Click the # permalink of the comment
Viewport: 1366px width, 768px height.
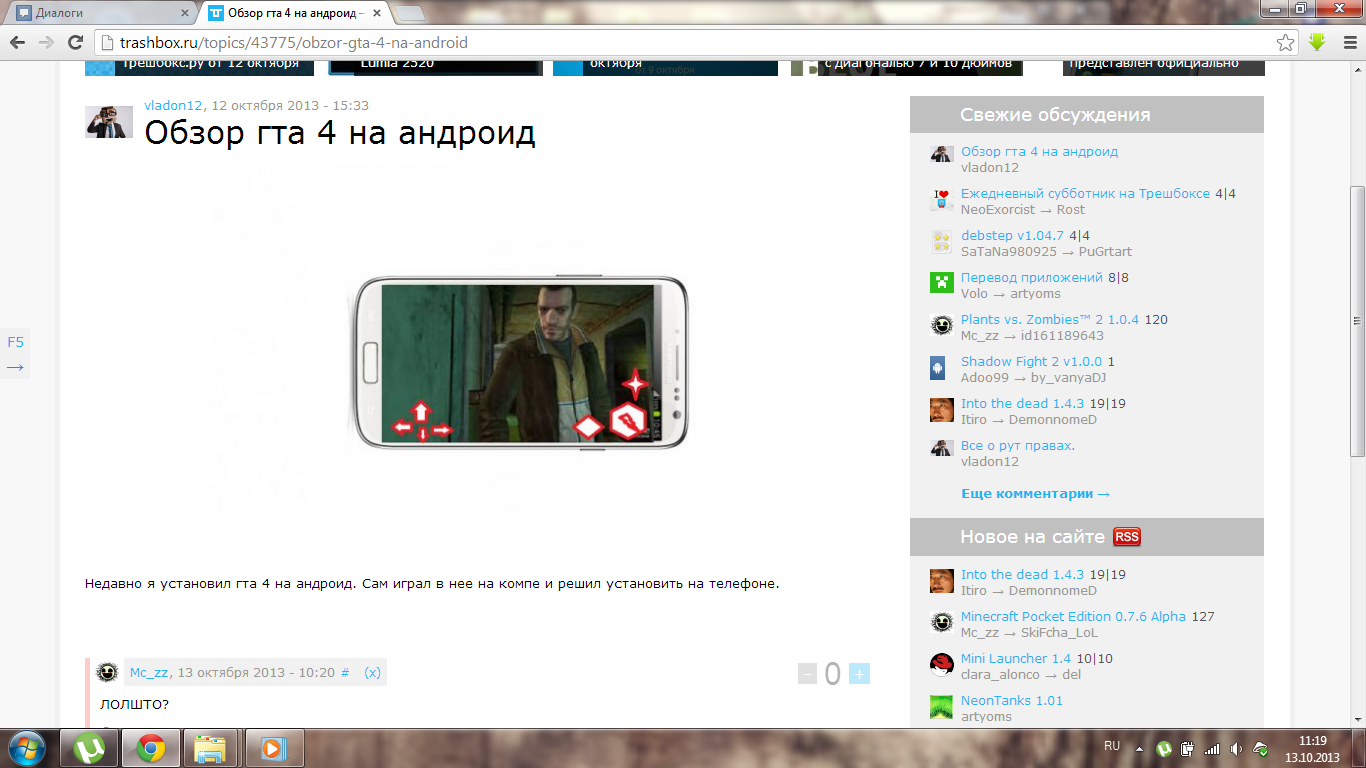[345, 673]
